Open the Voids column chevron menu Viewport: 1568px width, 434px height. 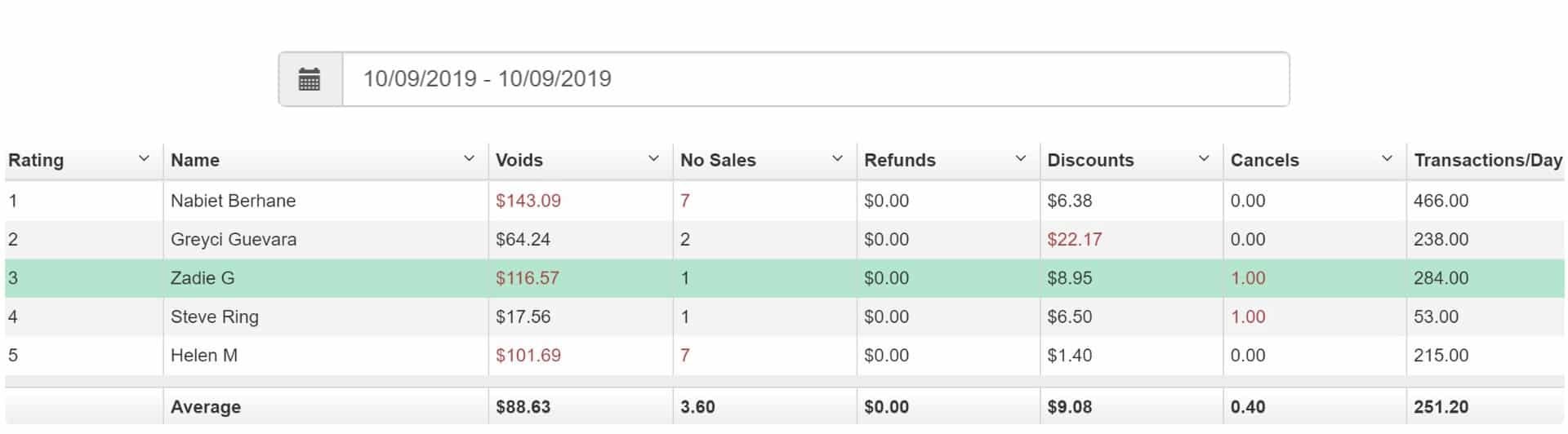[x=653, y=158]
